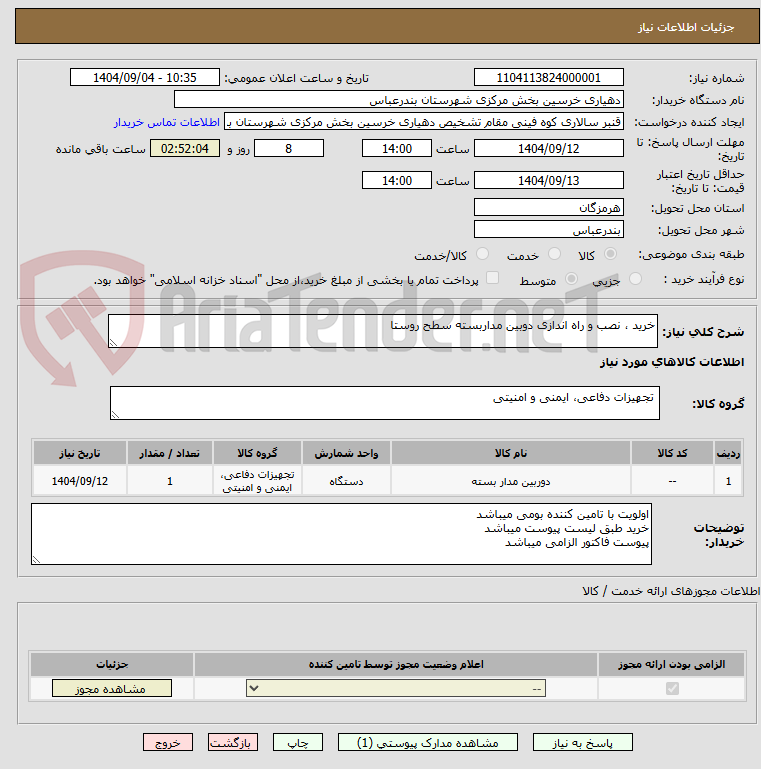761x769 pixels.
Task: Click the 'اطلاعات کالاهای مورد نیاز' heading
Action: pos(672,362)
